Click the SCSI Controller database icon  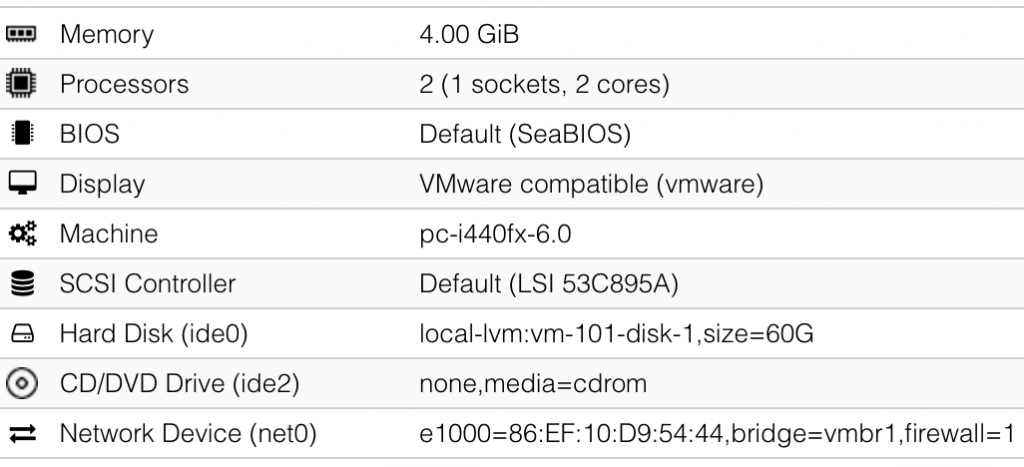pos(22,283)
